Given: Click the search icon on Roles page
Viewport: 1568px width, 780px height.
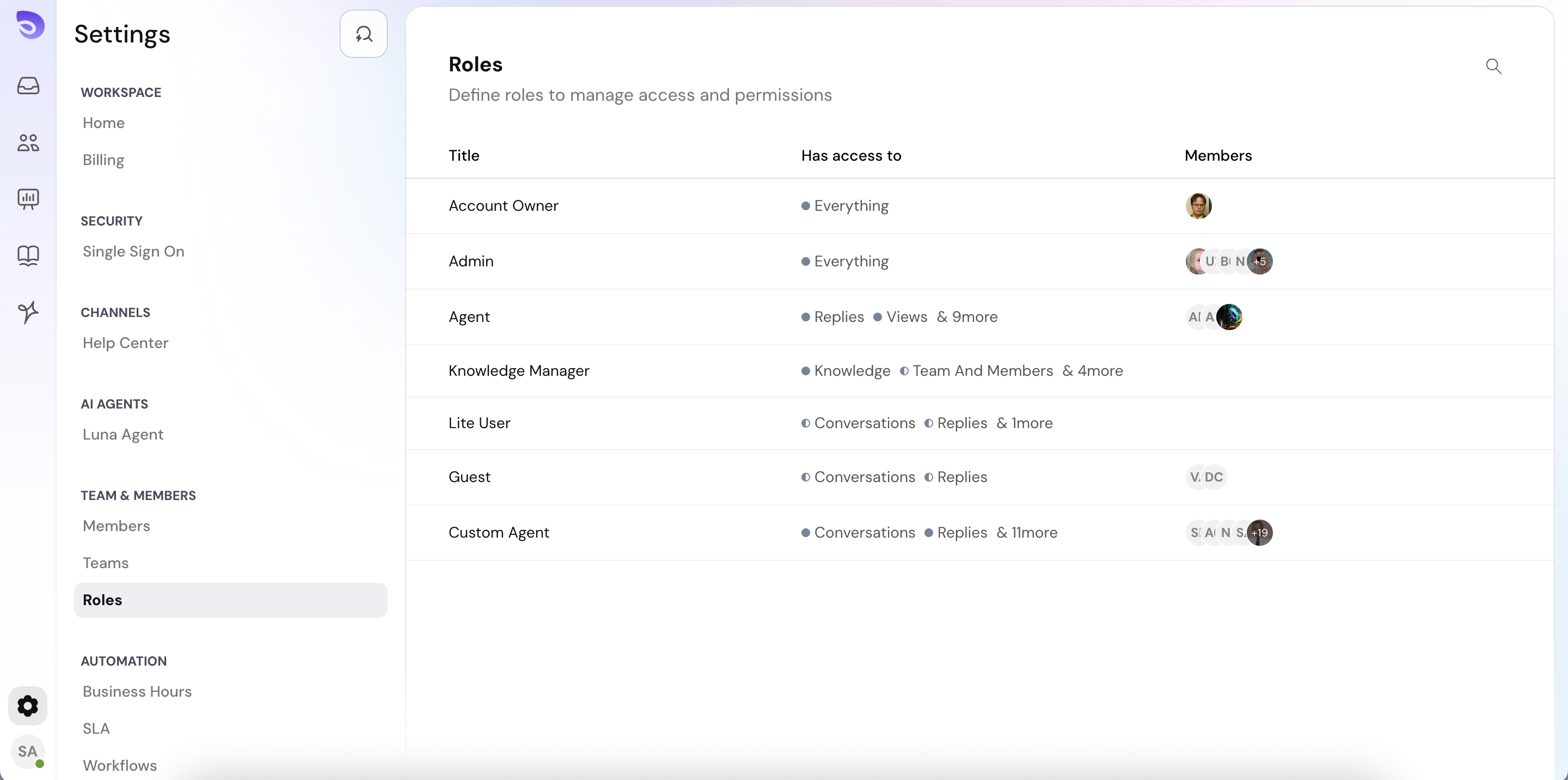Looking at the screenshot, I should [x=1493, y=66].
